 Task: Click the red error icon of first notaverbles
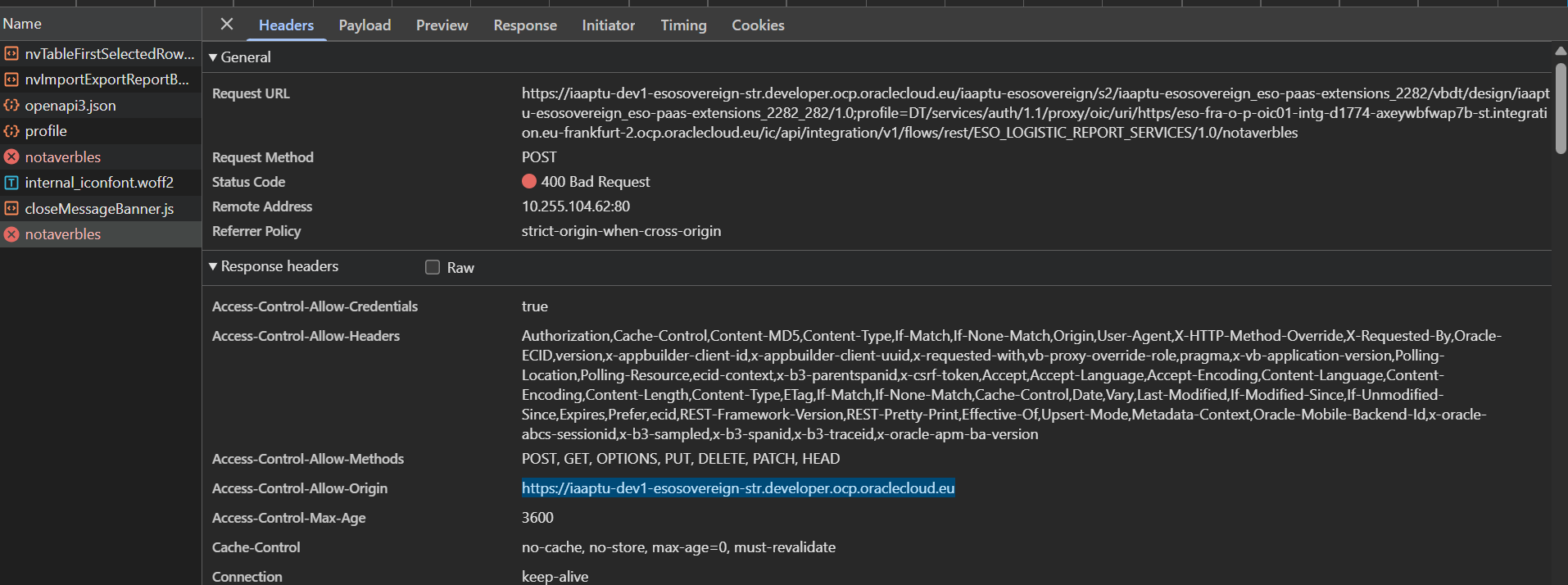[11, 156]
